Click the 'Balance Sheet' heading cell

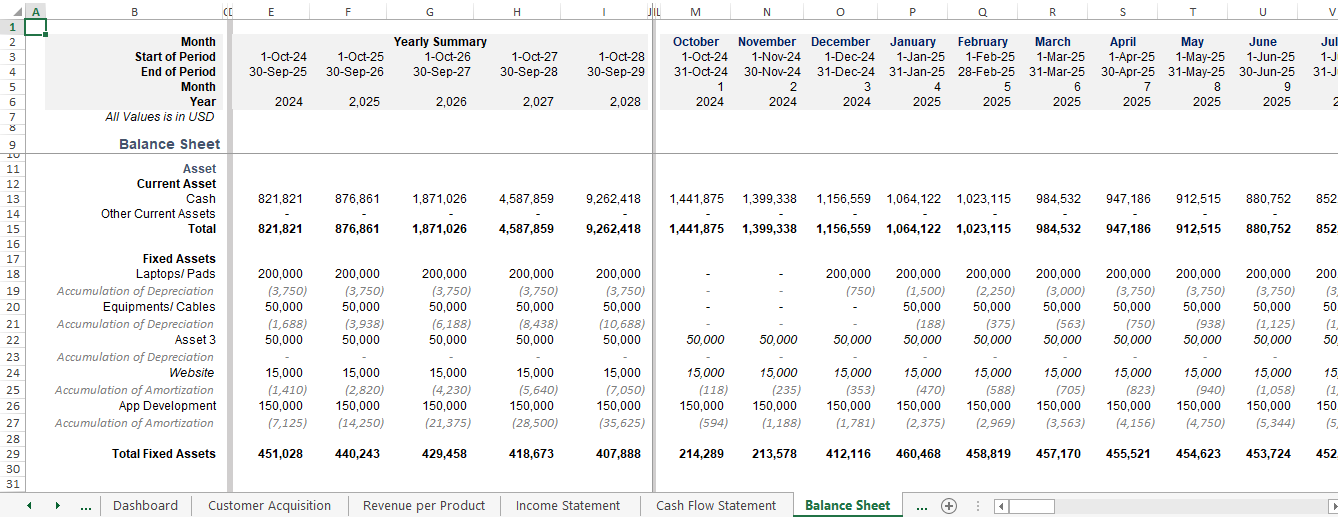tap(169, 144)
